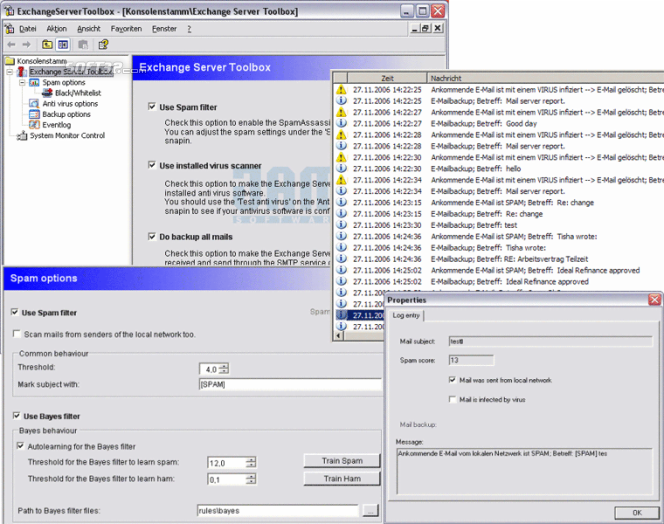Click warning icon of 14:22:34 virus entry
664x524 pixels.
tap(341, 180)
